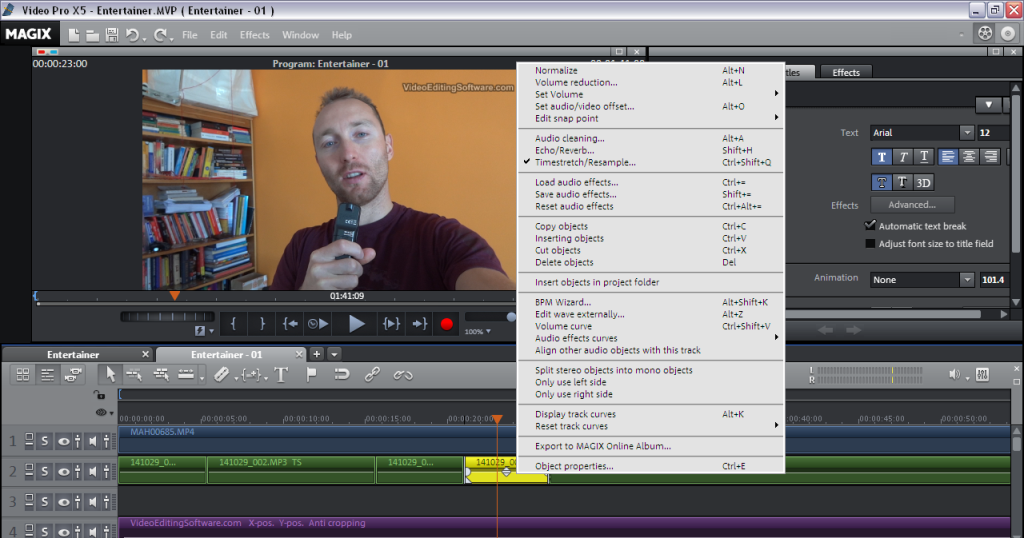Solo track 2 with the S button

(x=44, y=471)
